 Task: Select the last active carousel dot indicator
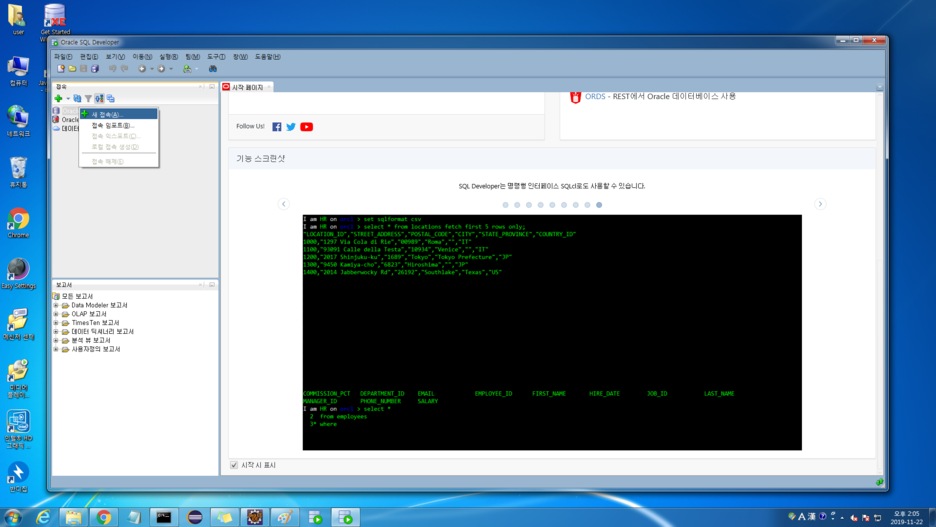599,205
